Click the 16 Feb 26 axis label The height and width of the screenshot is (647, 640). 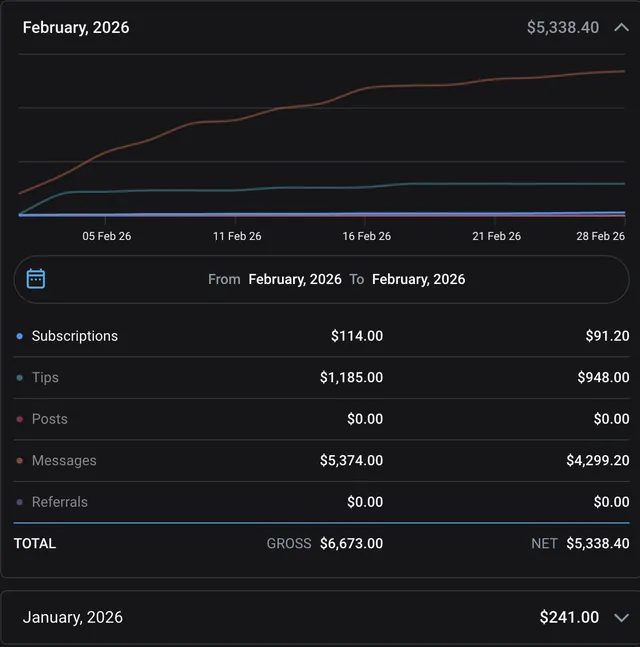click(366, 236)
